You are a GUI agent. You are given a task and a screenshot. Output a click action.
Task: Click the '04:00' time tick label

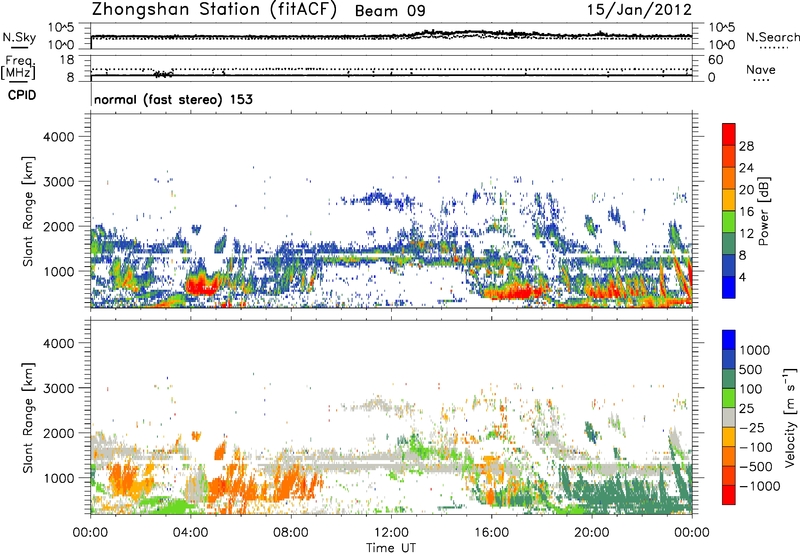pos(190,533)
